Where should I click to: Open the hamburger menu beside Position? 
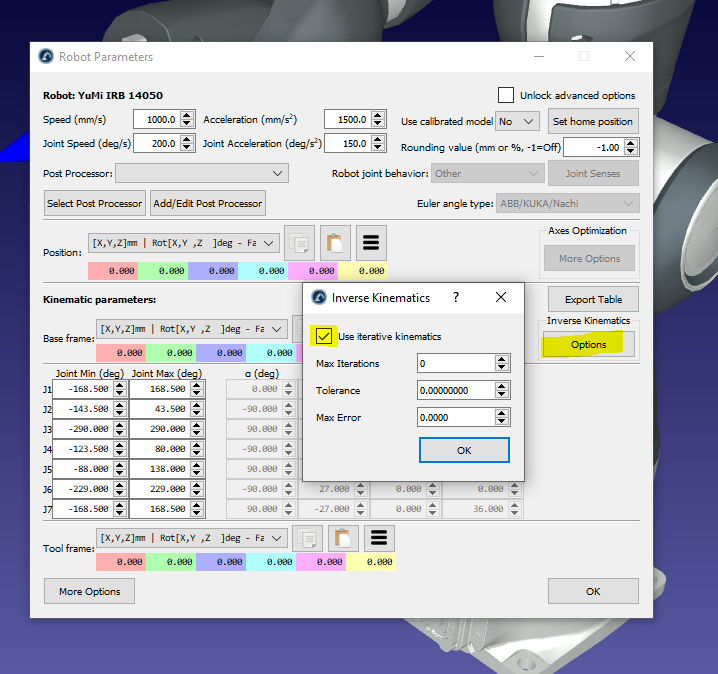[372, 242]
